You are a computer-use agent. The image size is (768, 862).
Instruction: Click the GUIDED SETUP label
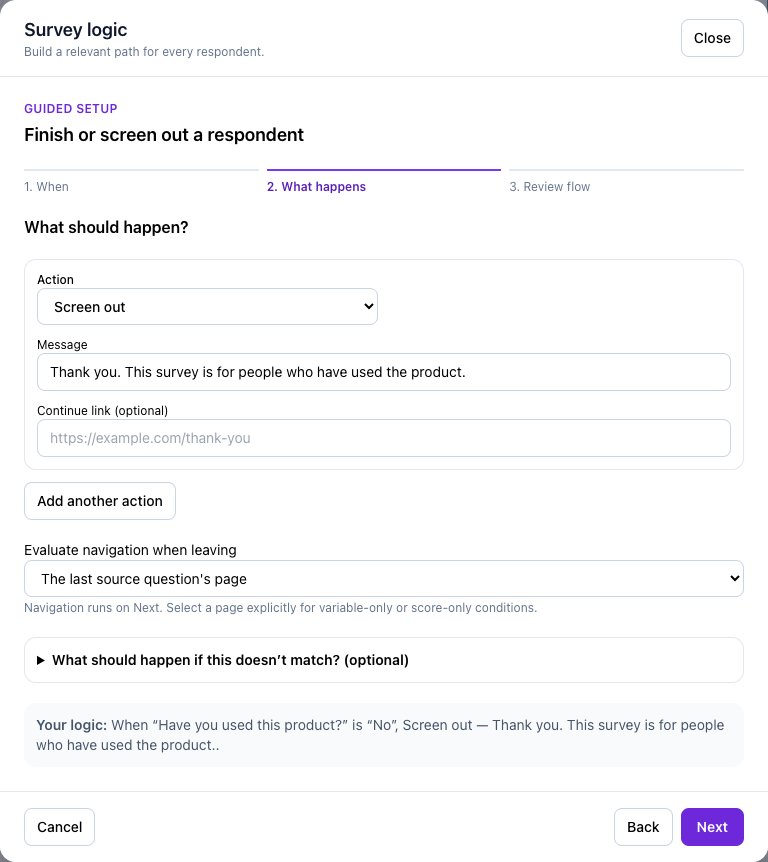coord(71,108)
